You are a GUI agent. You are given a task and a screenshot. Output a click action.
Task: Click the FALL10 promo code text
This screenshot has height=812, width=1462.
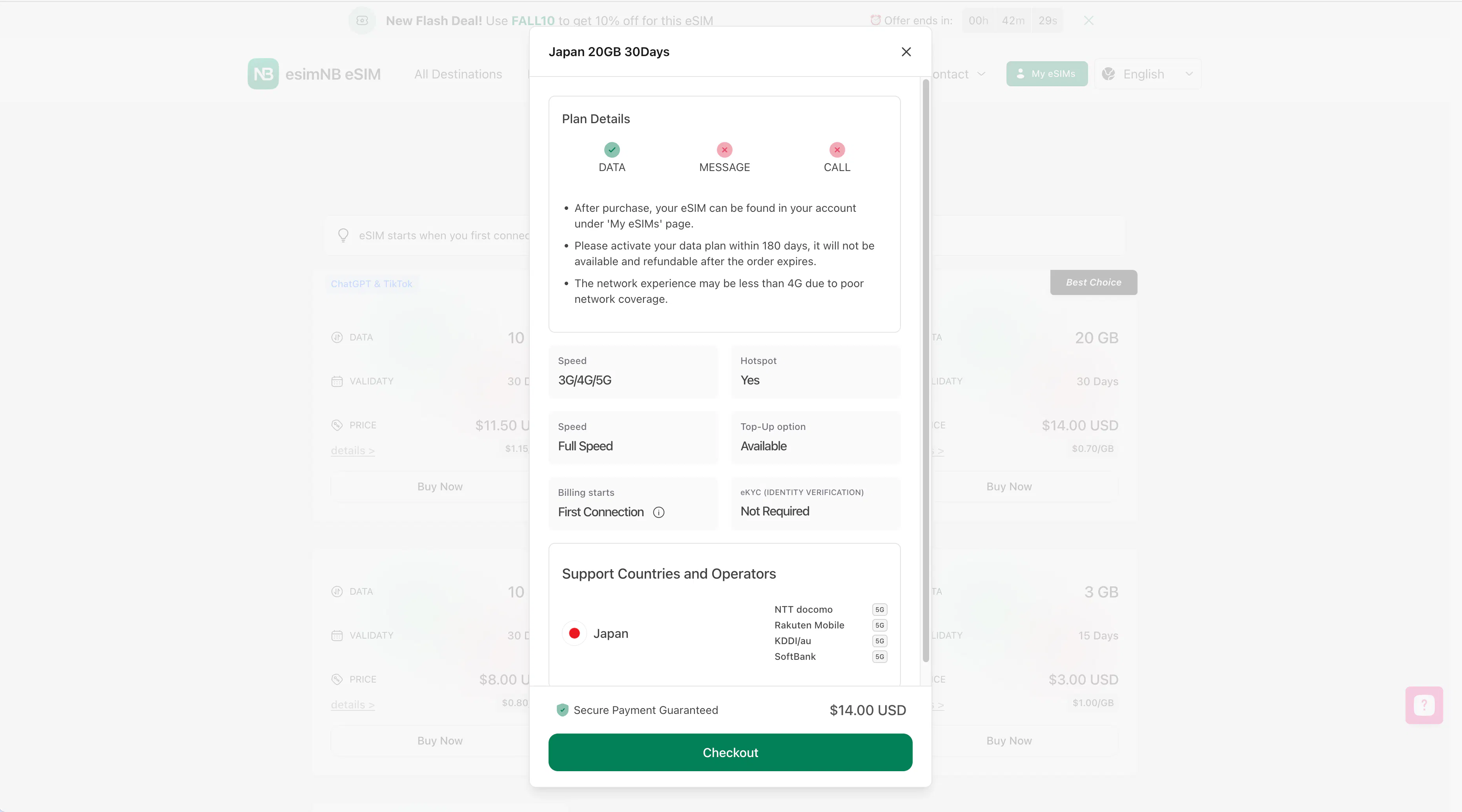point(532,20)
